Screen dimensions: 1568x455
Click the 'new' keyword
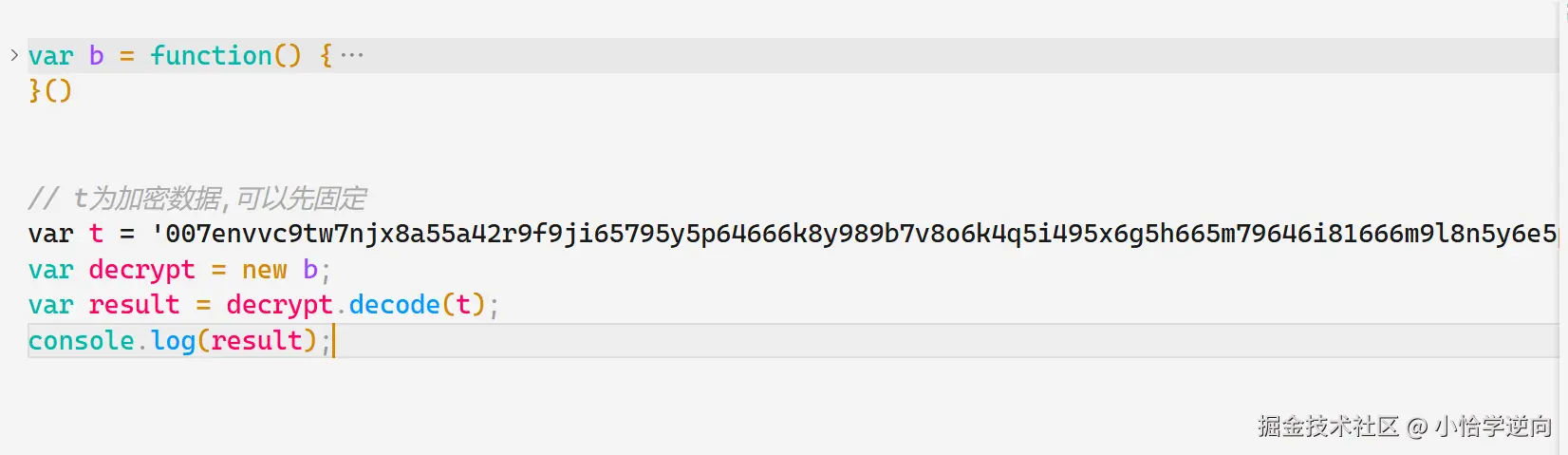click(x=264, y=270)
